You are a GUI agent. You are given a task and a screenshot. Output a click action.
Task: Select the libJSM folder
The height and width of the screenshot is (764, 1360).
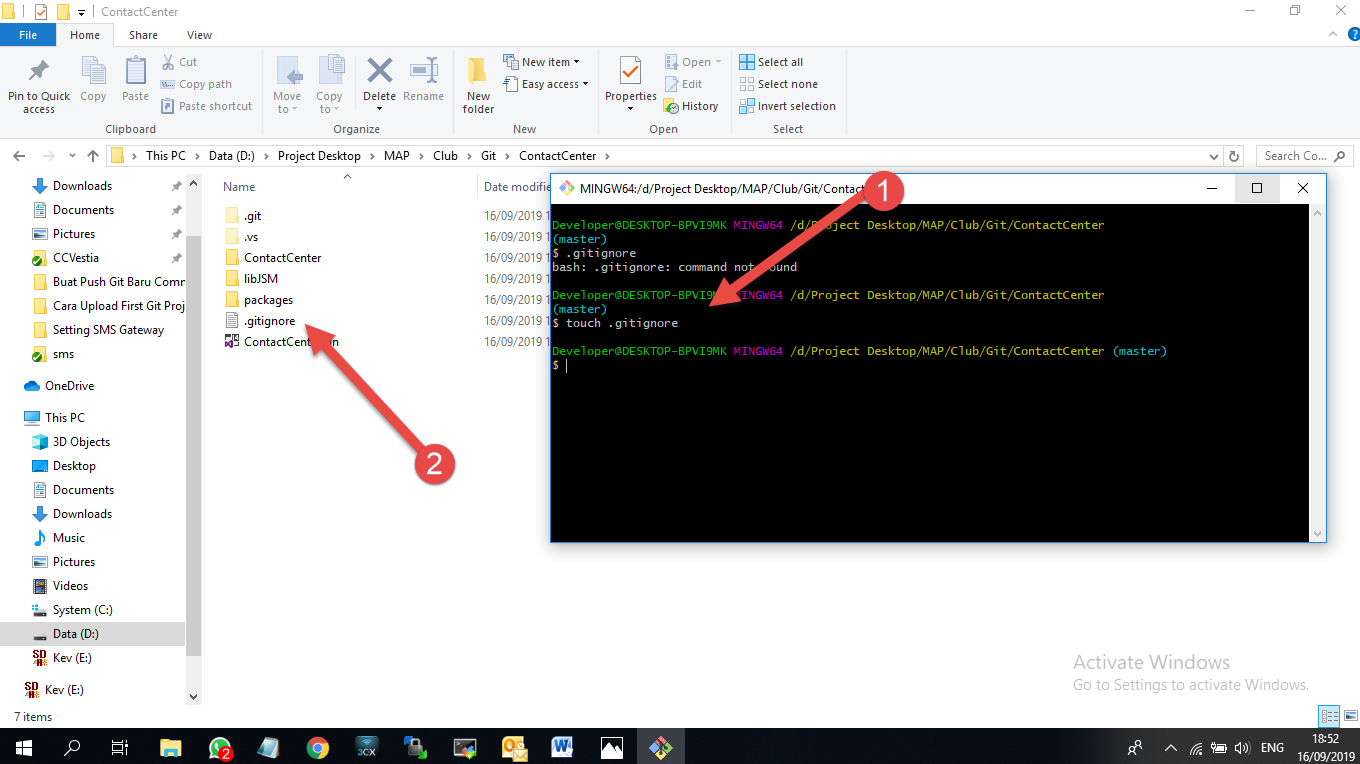261,279
